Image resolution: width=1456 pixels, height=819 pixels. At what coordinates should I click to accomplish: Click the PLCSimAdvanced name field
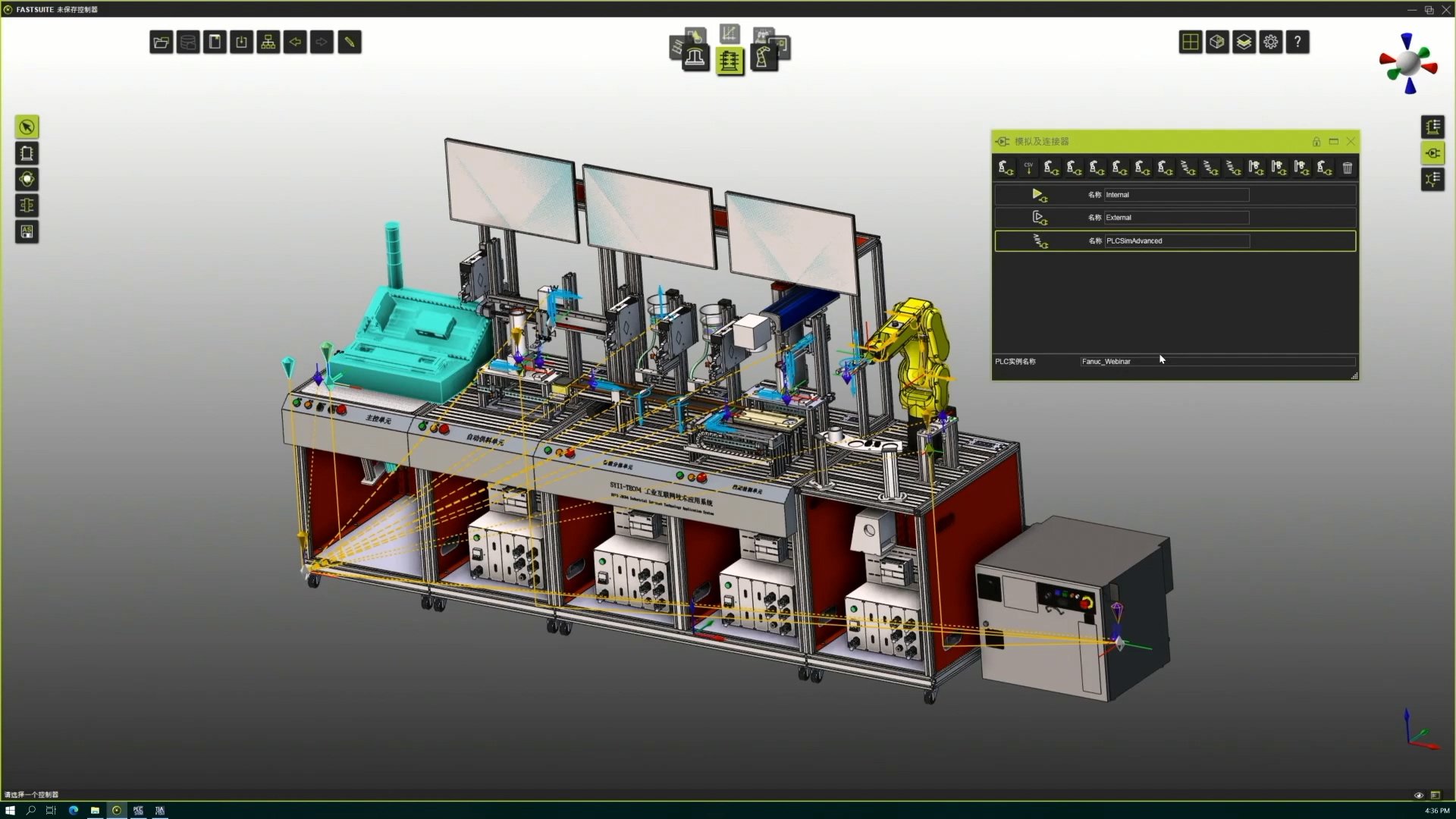pyautogui.click(x=1175, y=241)
